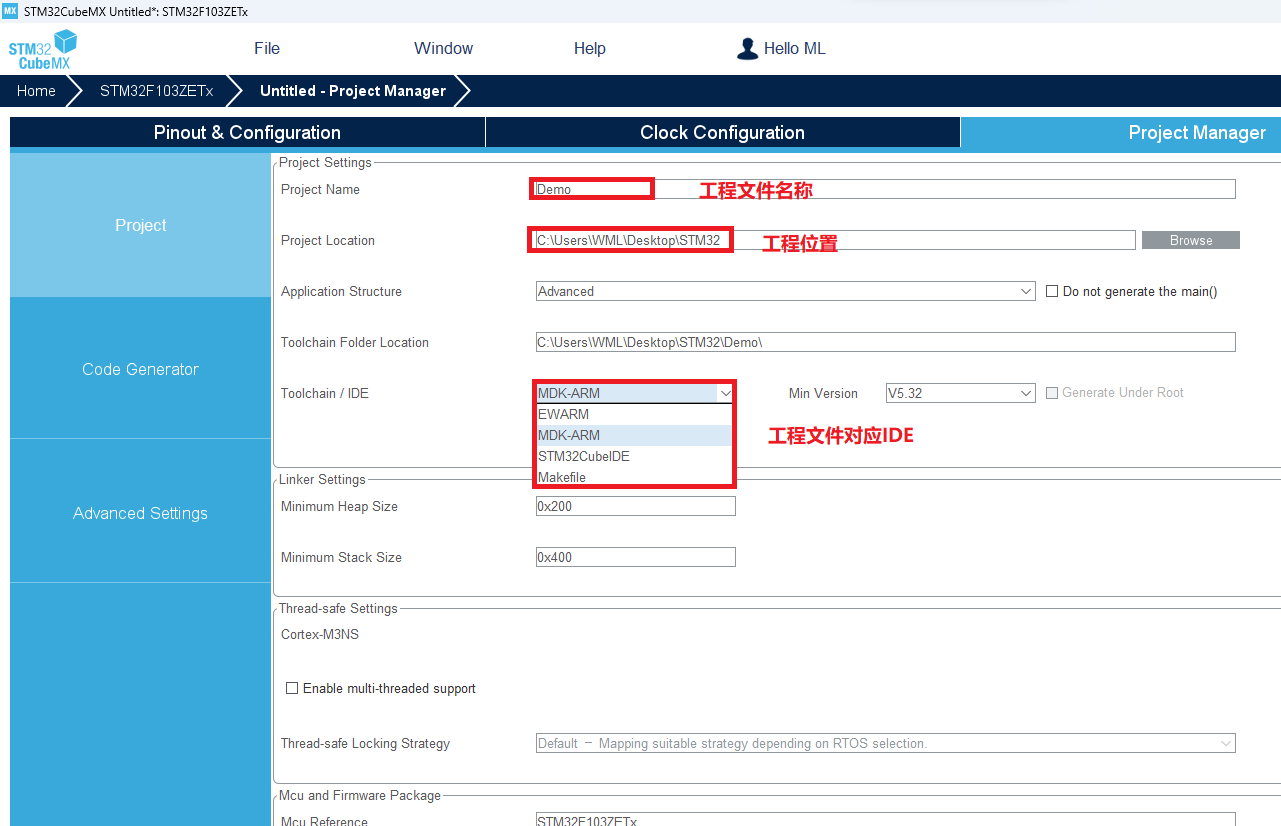Viewport: 1281px width, 826px height.
Task: Open the Advanced Settings side panel
Action: pyautogui.click(x=140, y=513)
